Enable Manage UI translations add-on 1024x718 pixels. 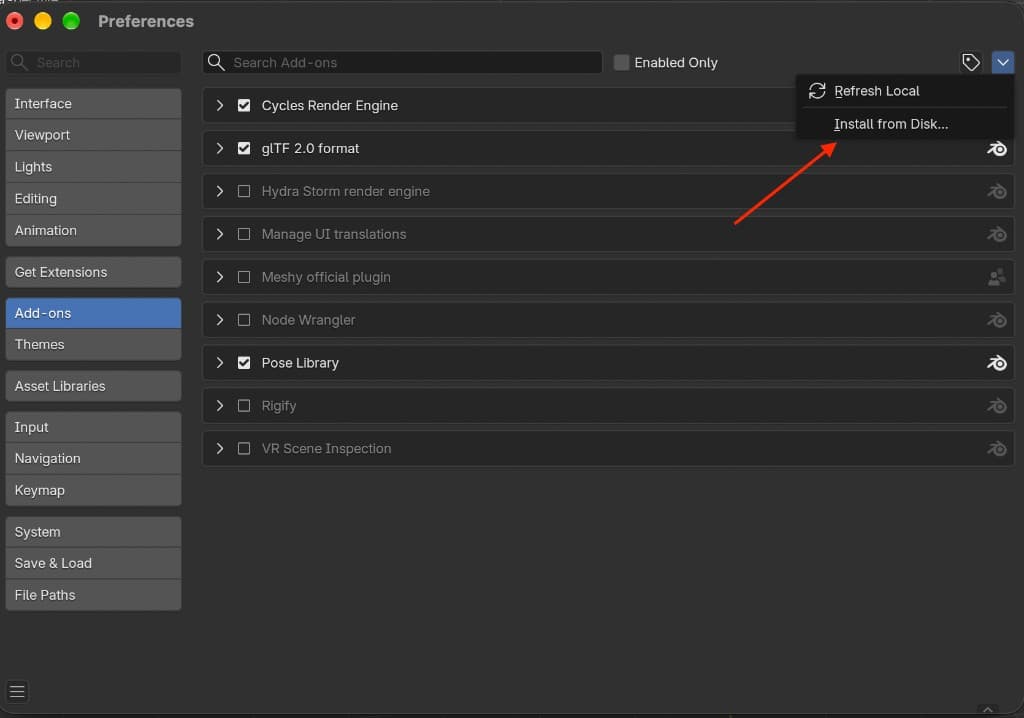coord(244,234)
